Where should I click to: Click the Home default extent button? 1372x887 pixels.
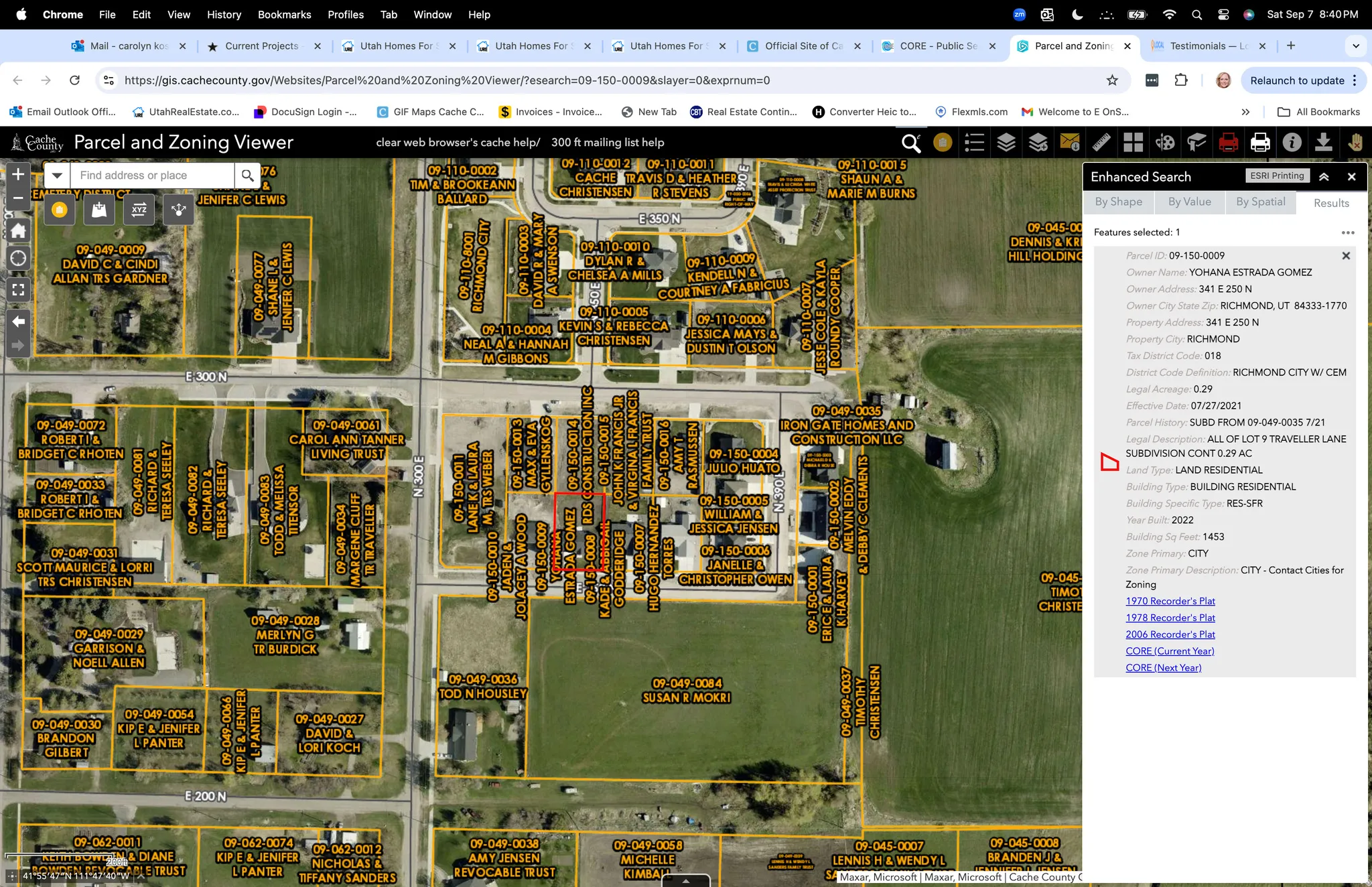pyautogui.click(x=18, y=231)
